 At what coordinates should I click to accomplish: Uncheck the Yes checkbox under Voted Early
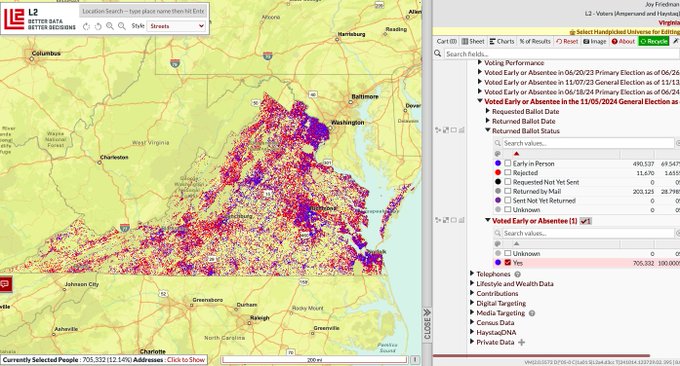click(507, 262)
